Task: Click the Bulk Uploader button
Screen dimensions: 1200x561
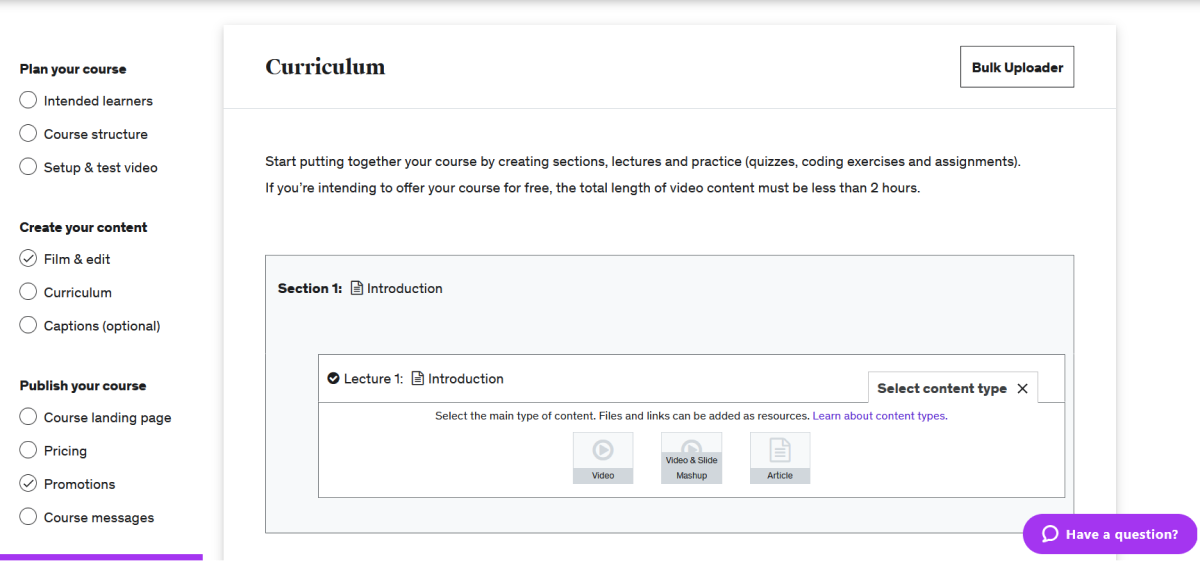Action: point(1017,67)
